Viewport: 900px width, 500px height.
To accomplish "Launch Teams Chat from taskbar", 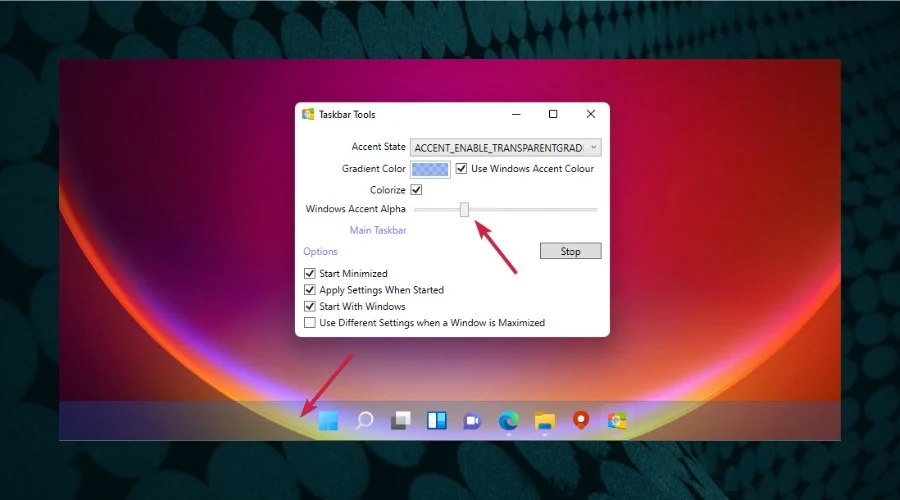I will point(472,421).
